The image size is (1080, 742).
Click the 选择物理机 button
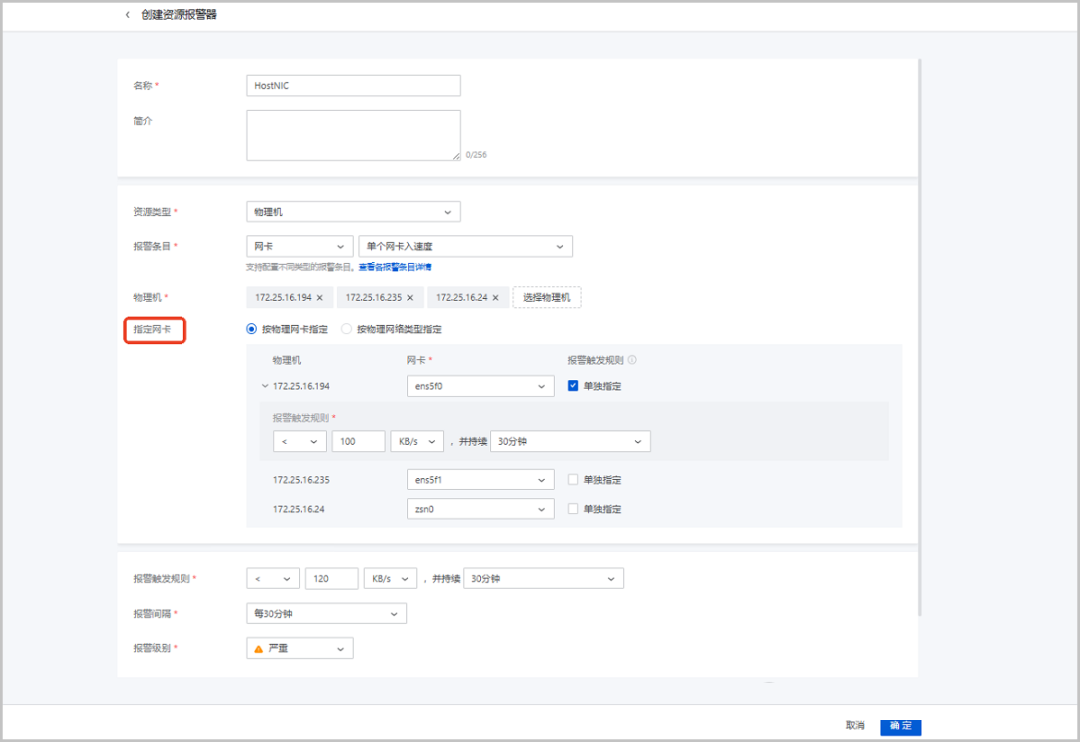coord(547,298)
